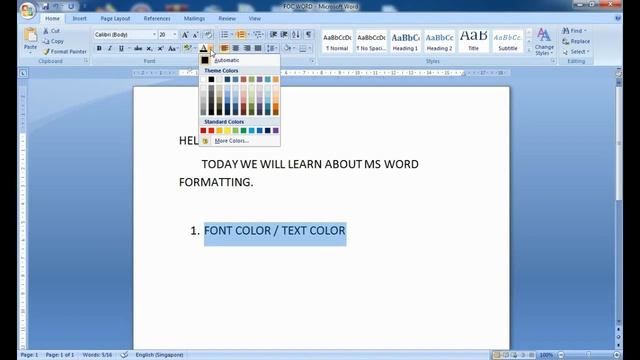Viewport: 640px width, 360px height.
Task: Click the Bullets list icon
Action: (x=224, y=35)
